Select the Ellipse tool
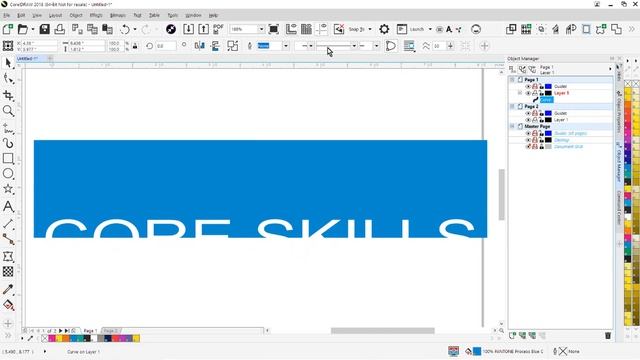Screen dimensions: 640x360 coord(8,174)
